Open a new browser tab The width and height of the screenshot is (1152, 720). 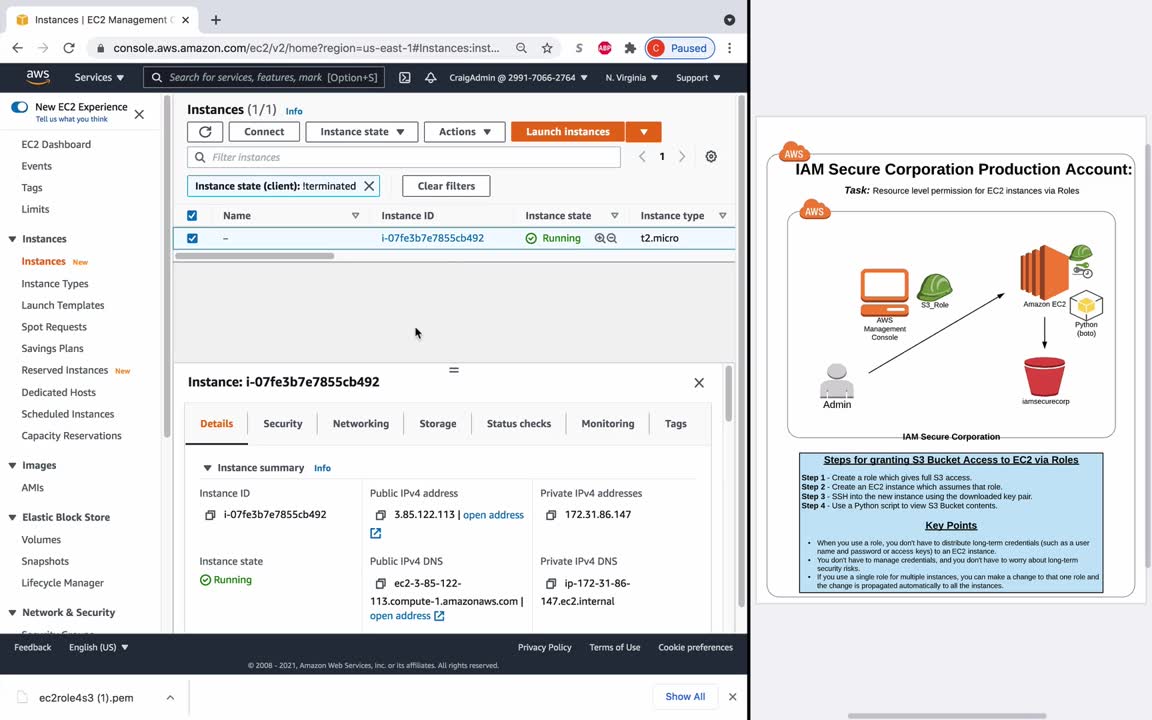coord(216,20)
